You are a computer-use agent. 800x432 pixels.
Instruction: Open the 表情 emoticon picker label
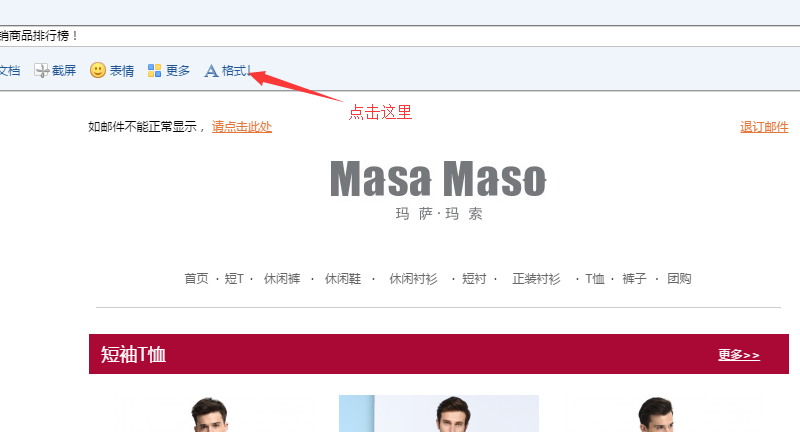(x=122, y=70)
